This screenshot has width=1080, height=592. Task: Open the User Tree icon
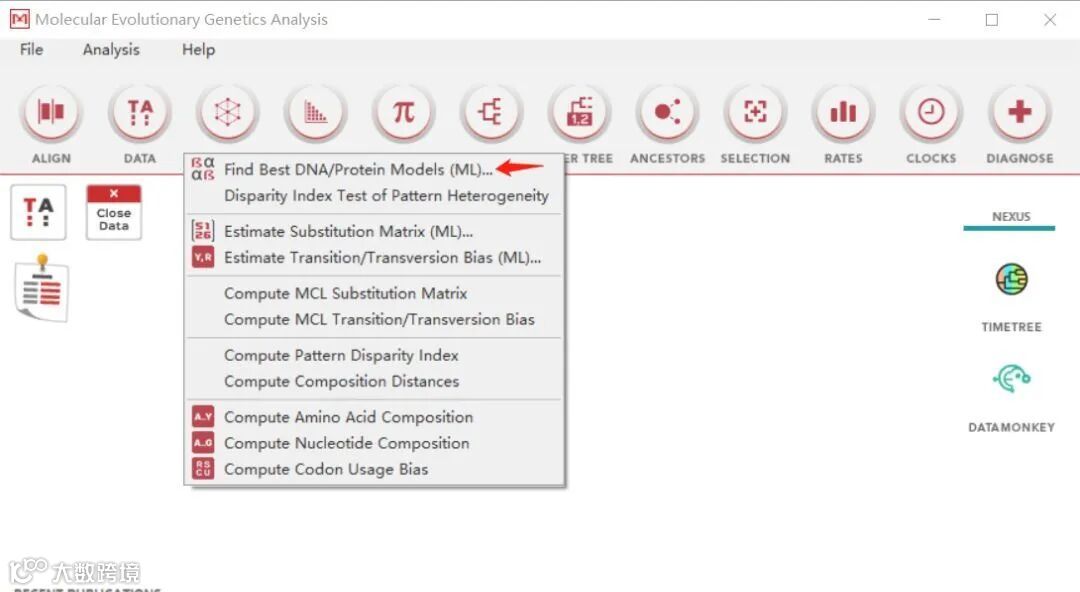click(579, 112)
